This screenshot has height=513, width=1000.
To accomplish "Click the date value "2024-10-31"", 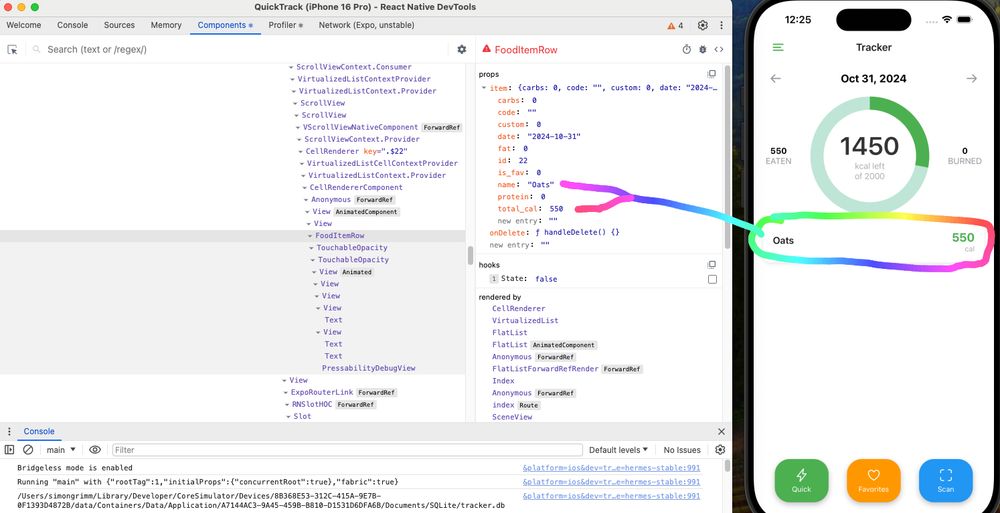I will [x=554, y=137].
